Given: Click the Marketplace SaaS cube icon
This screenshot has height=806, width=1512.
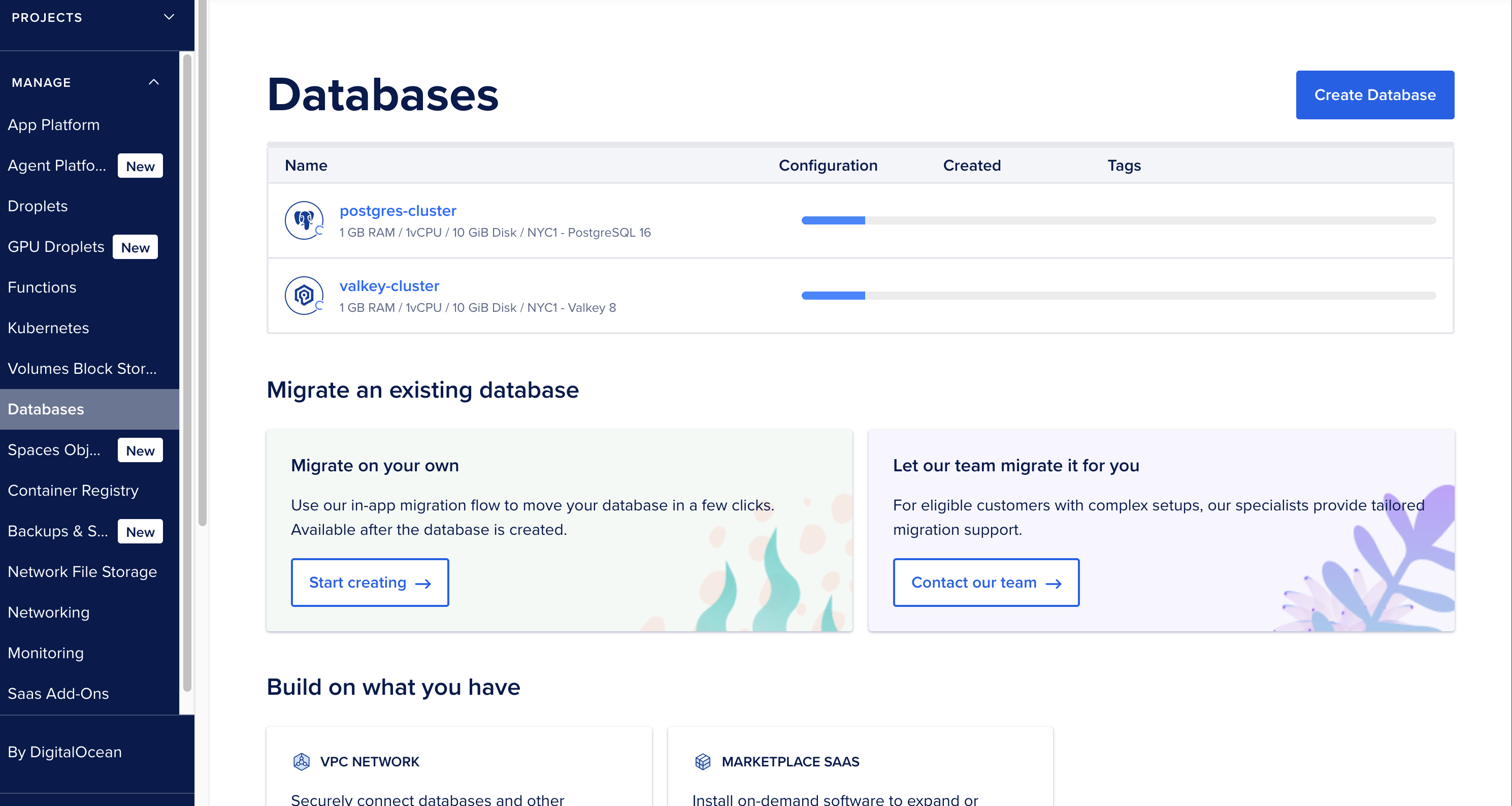Looking at the screenshot, I should pos(703,761).
